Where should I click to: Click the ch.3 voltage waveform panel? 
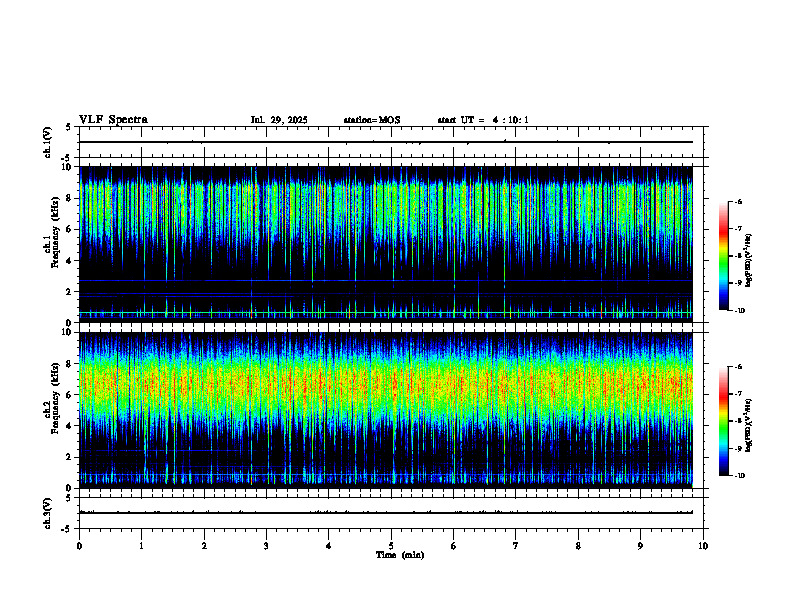pos(391,513)
